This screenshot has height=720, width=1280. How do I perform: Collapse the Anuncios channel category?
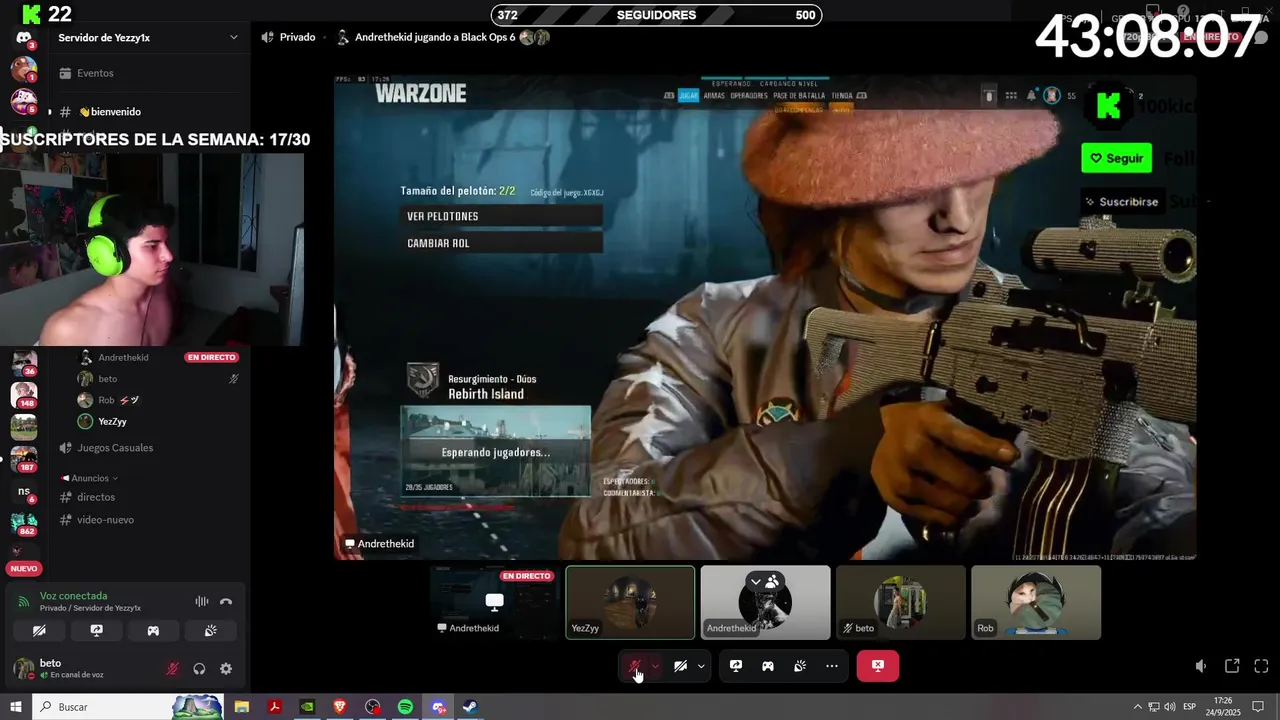click(x=89, y=478)
